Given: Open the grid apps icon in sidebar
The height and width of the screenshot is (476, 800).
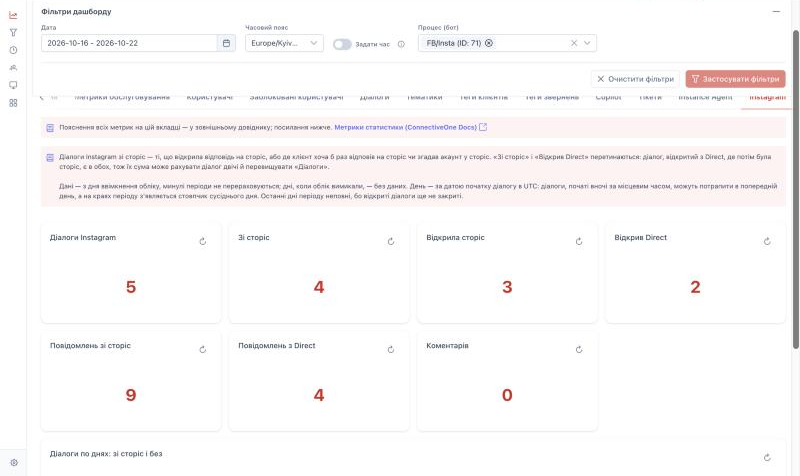Looking at the screenshot, I should (13, 103).
